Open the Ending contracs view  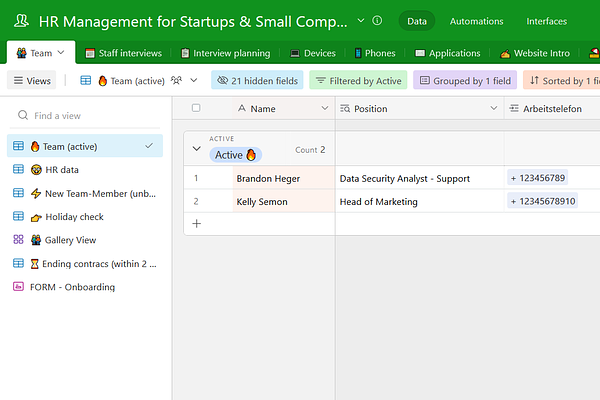coord(85,264)
